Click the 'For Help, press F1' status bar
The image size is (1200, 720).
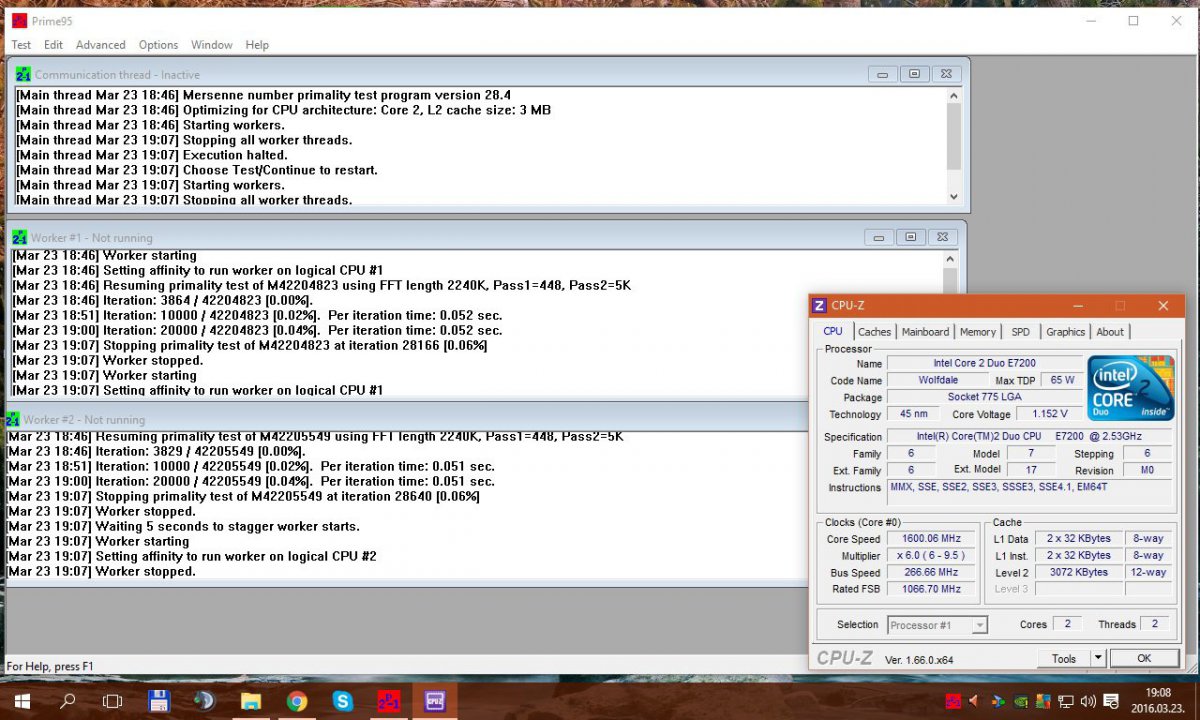[49, 666]
